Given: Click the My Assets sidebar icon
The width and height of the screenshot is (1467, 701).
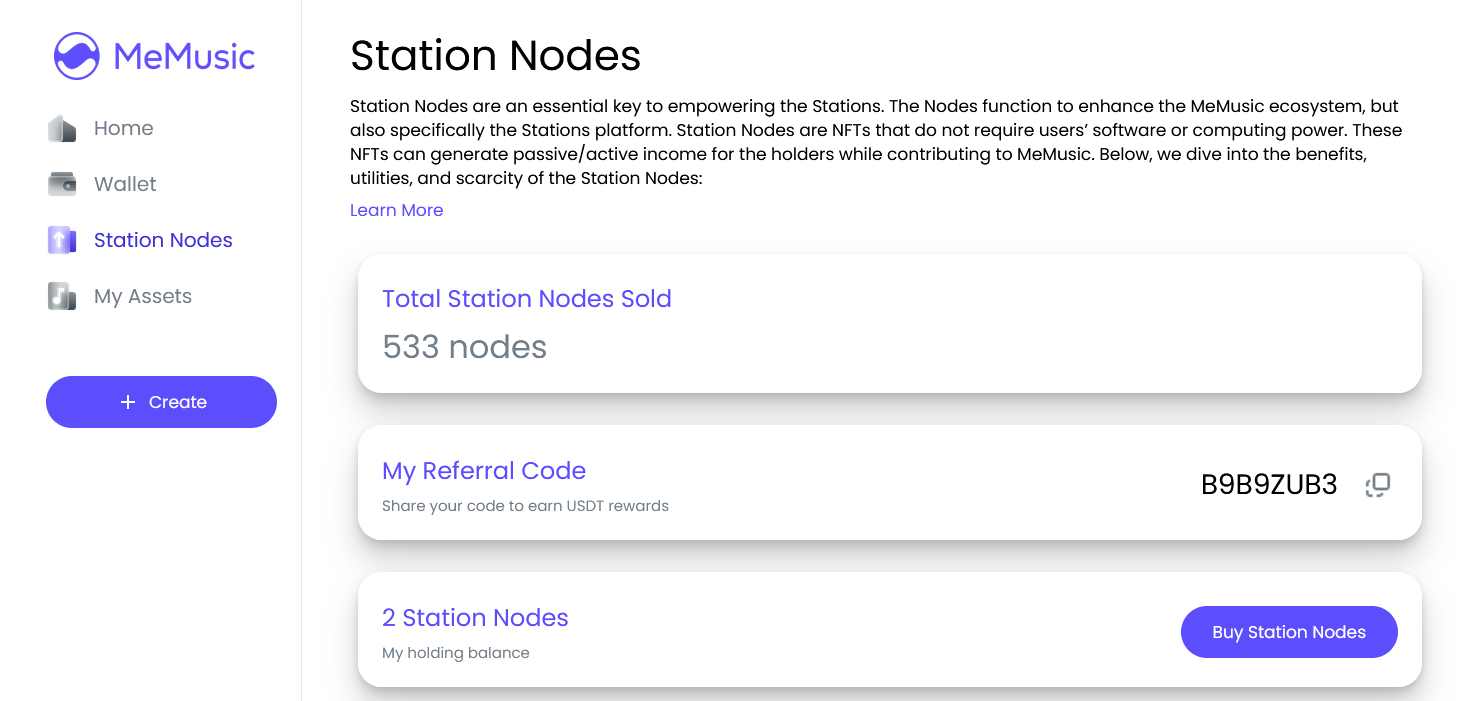Looking at the screenshot, I should point(62,296).
